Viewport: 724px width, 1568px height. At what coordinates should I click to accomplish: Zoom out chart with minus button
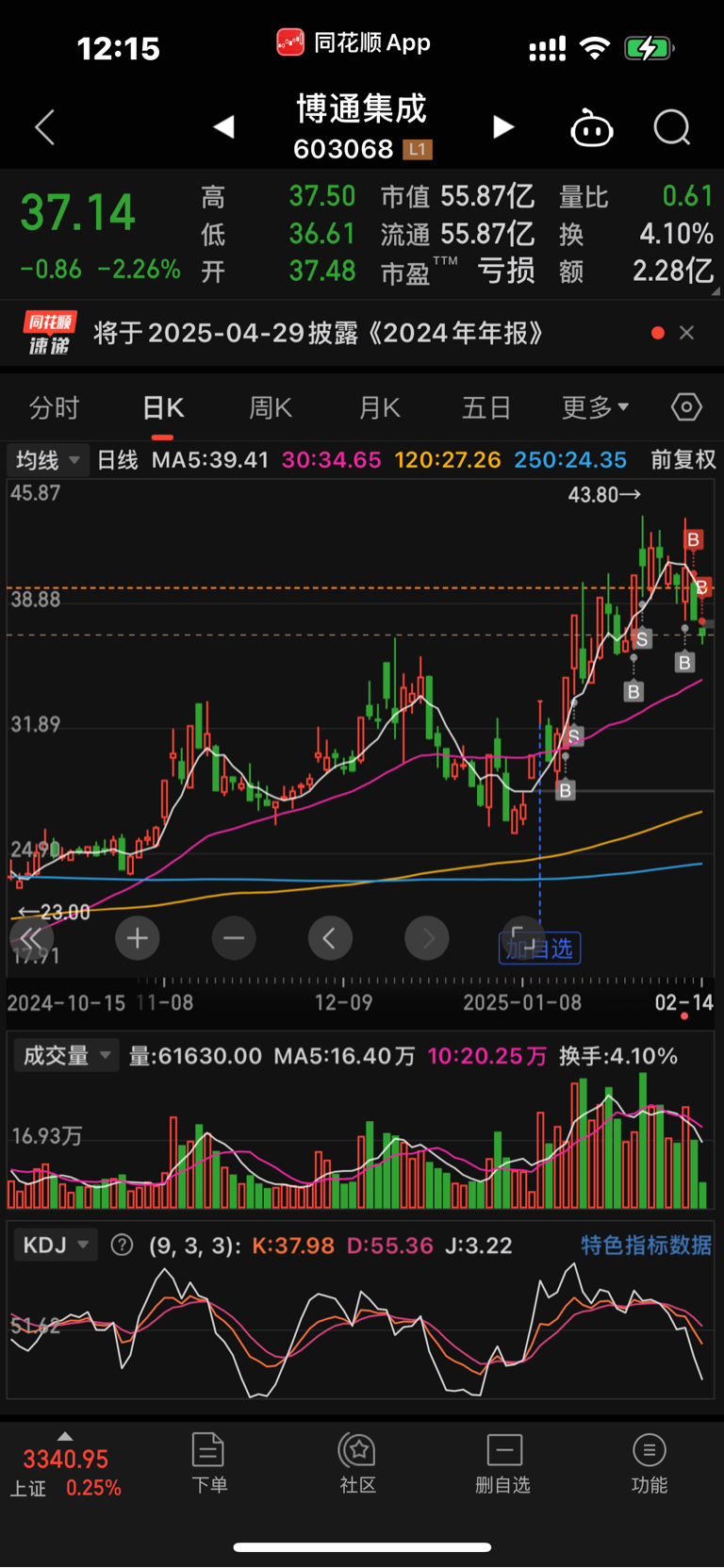(234, 938)
